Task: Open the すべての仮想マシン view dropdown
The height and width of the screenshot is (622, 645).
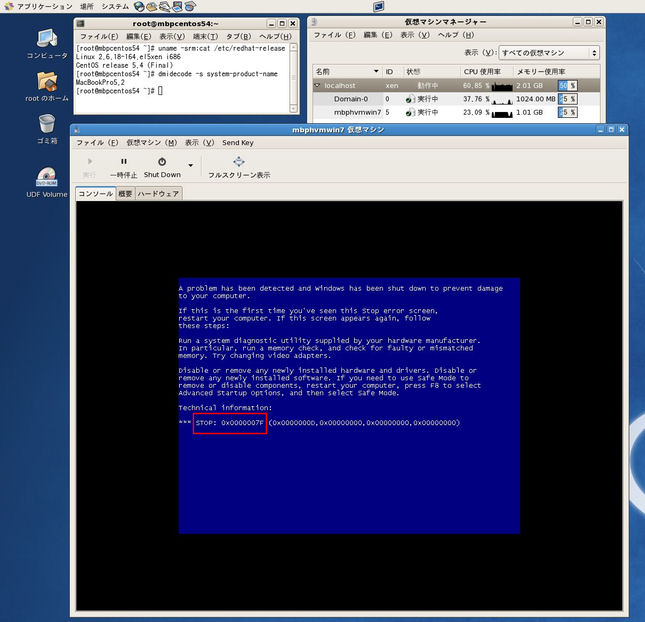Action: 549,53
